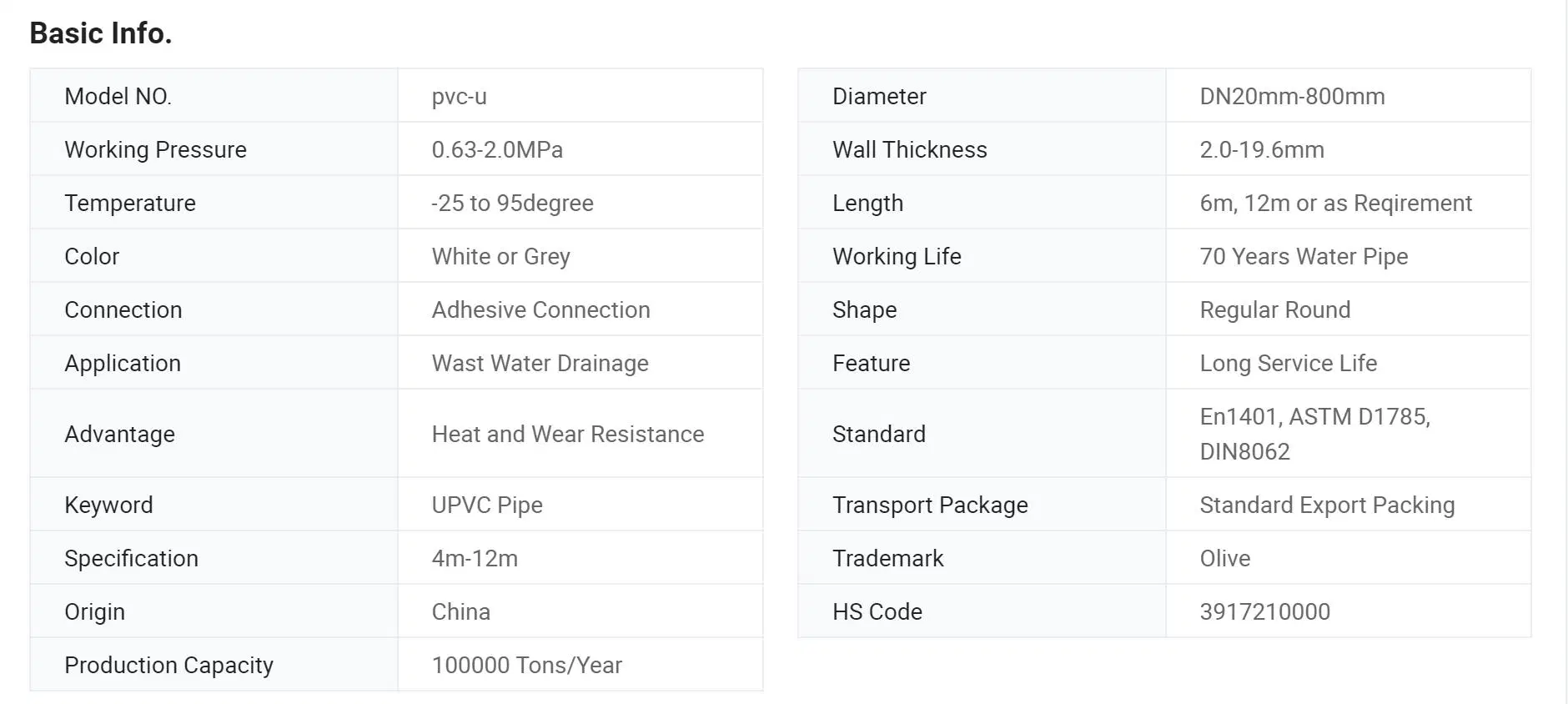
Task: Click the 'UPVC Pipe' value
Action: point(487,505)
